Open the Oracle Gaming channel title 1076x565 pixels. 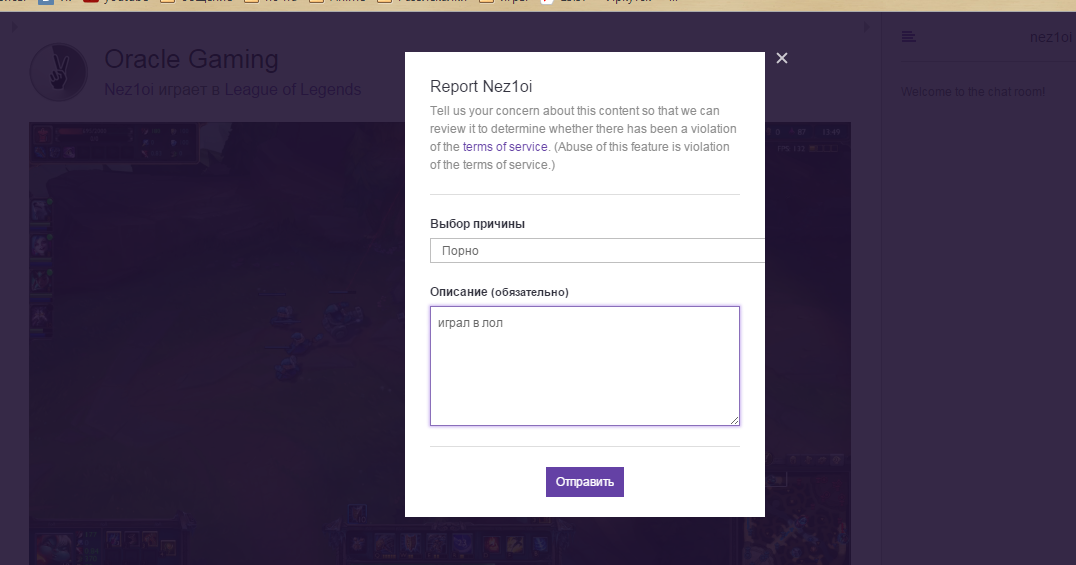pyautogui.click(x=191, y=60)
